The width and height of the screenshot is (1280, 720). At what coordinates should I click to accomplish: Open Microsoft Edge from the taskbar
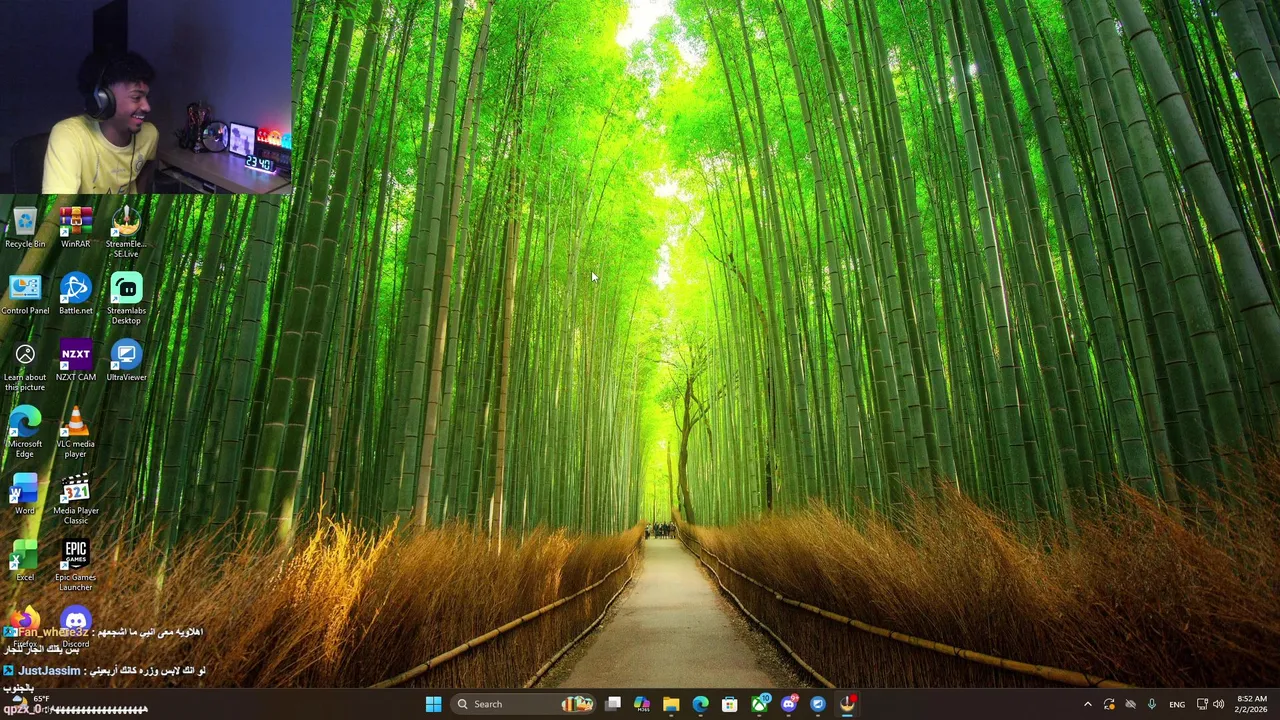700,704
